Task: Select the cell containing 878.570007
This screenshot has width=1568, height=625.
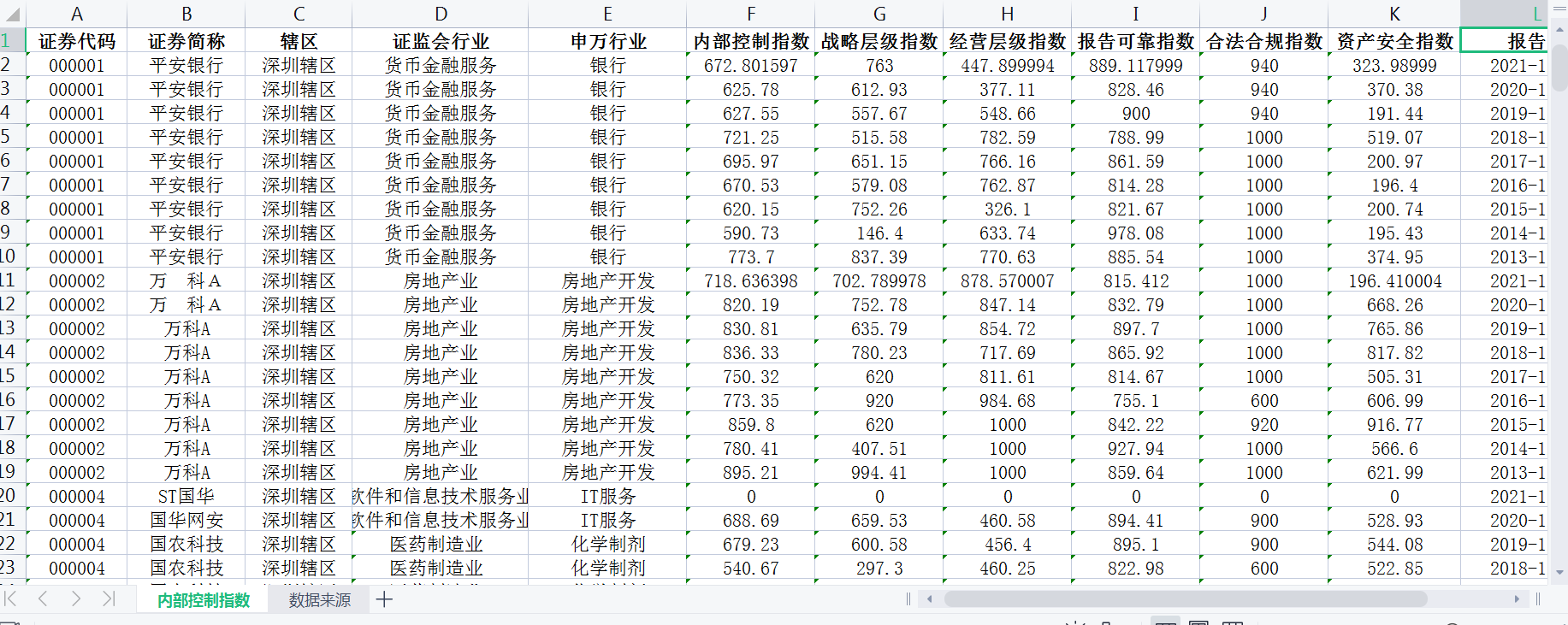Action: click(1008, 280)
